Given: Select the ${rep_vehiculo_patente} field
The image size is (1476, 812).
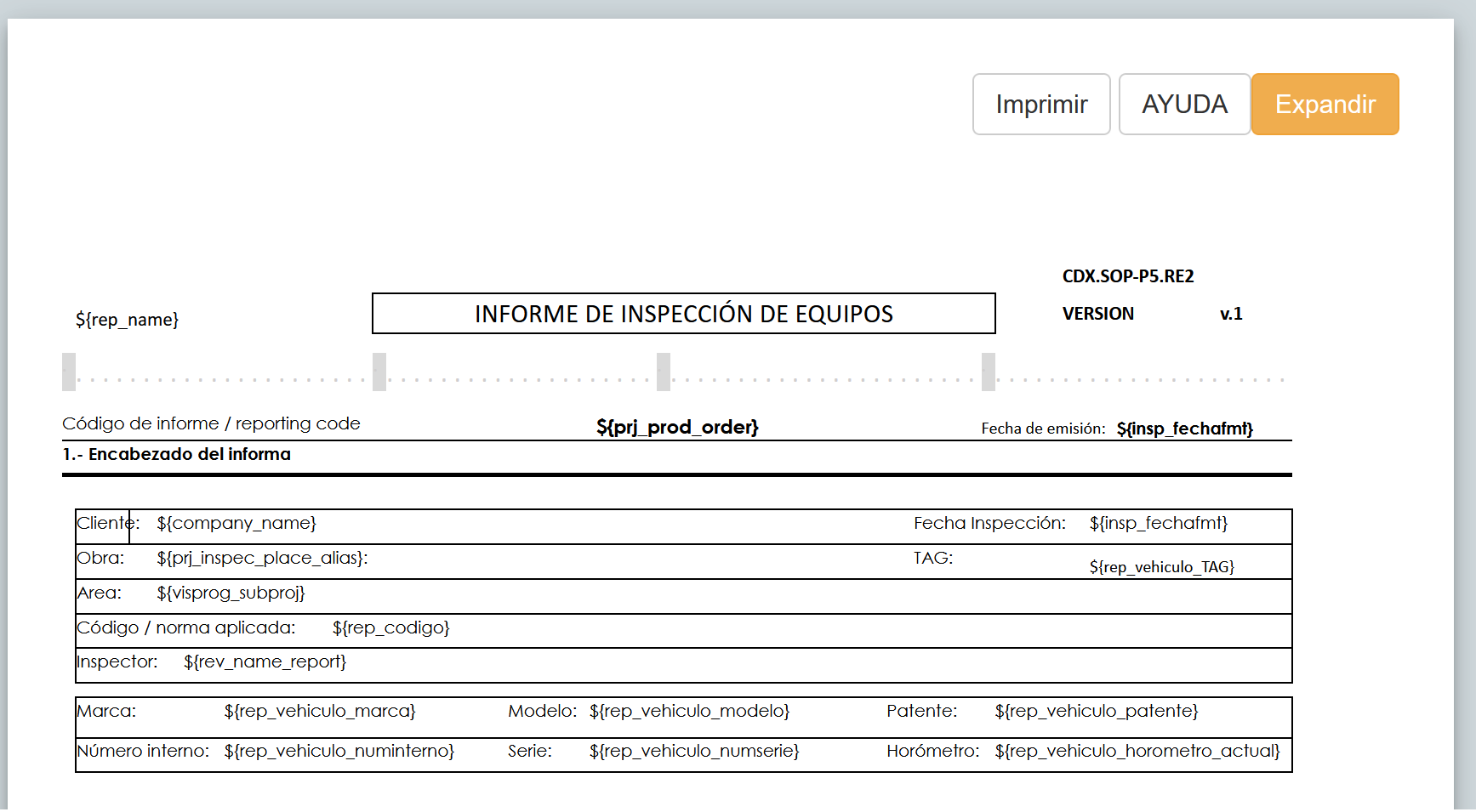Looking at the screenshot, I should coord(1096,711).
